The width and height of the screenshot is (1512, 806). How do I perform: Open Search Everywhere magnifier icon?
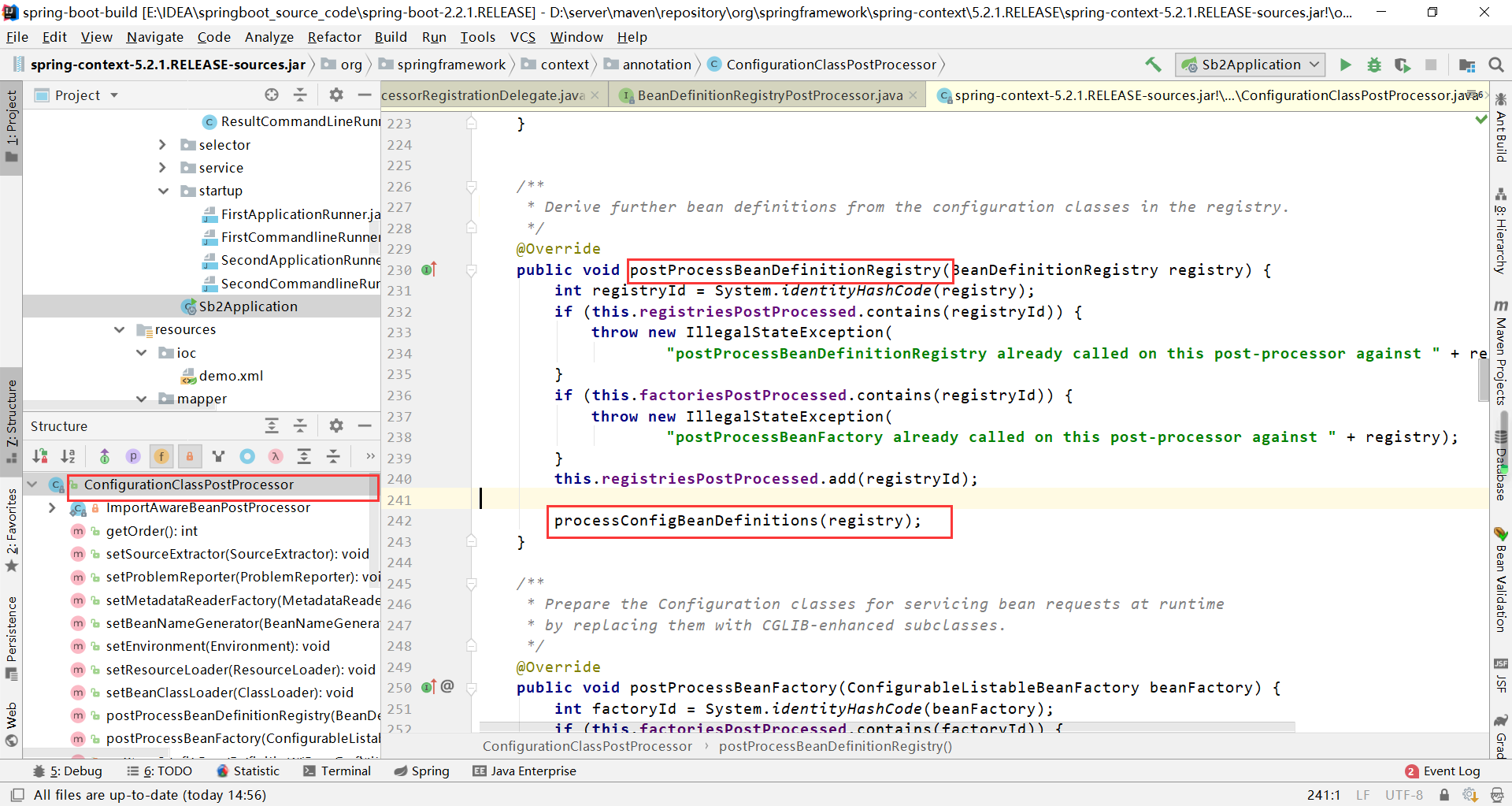click(x=1496, y=65)
